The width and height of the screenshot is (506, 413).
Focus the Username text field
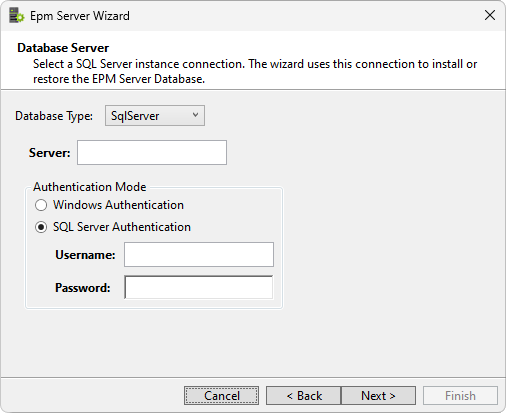199,255
